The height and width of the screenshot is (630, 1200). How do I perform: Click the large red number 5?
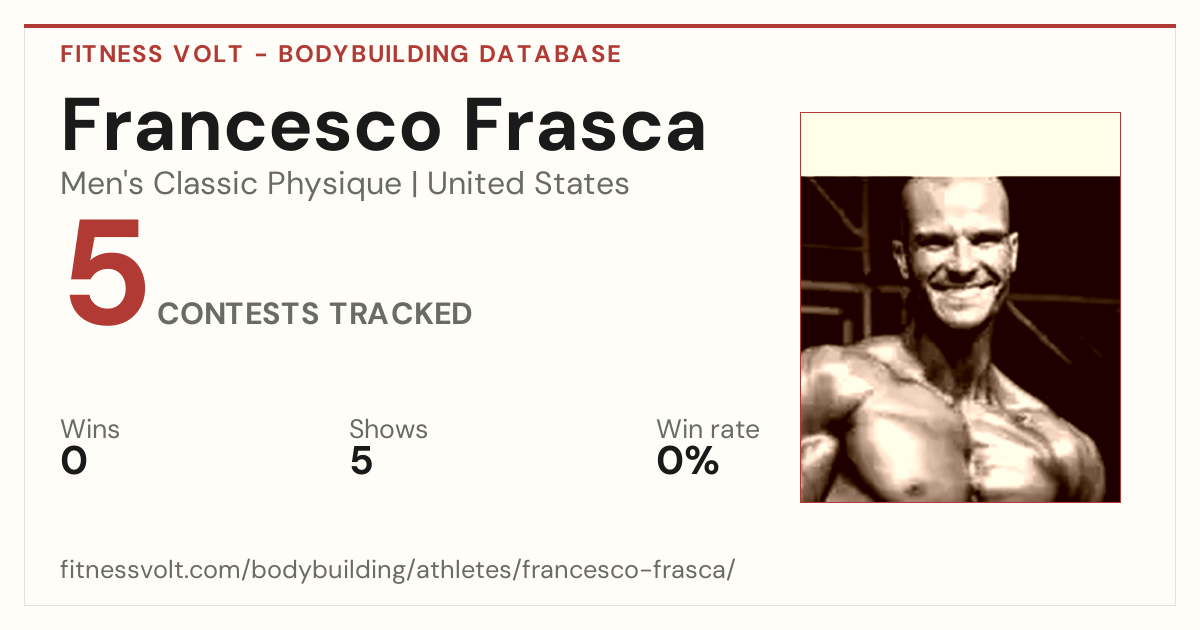click(x=107, y=274)
